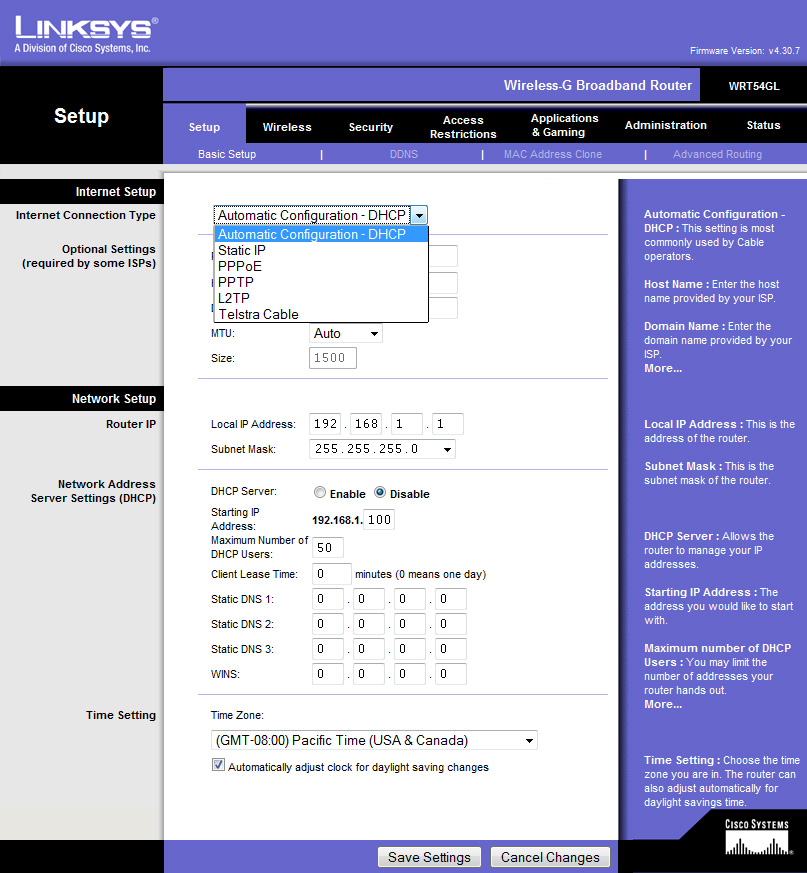
Task: Click Cancel Changes button
Action: click(550, 857)
